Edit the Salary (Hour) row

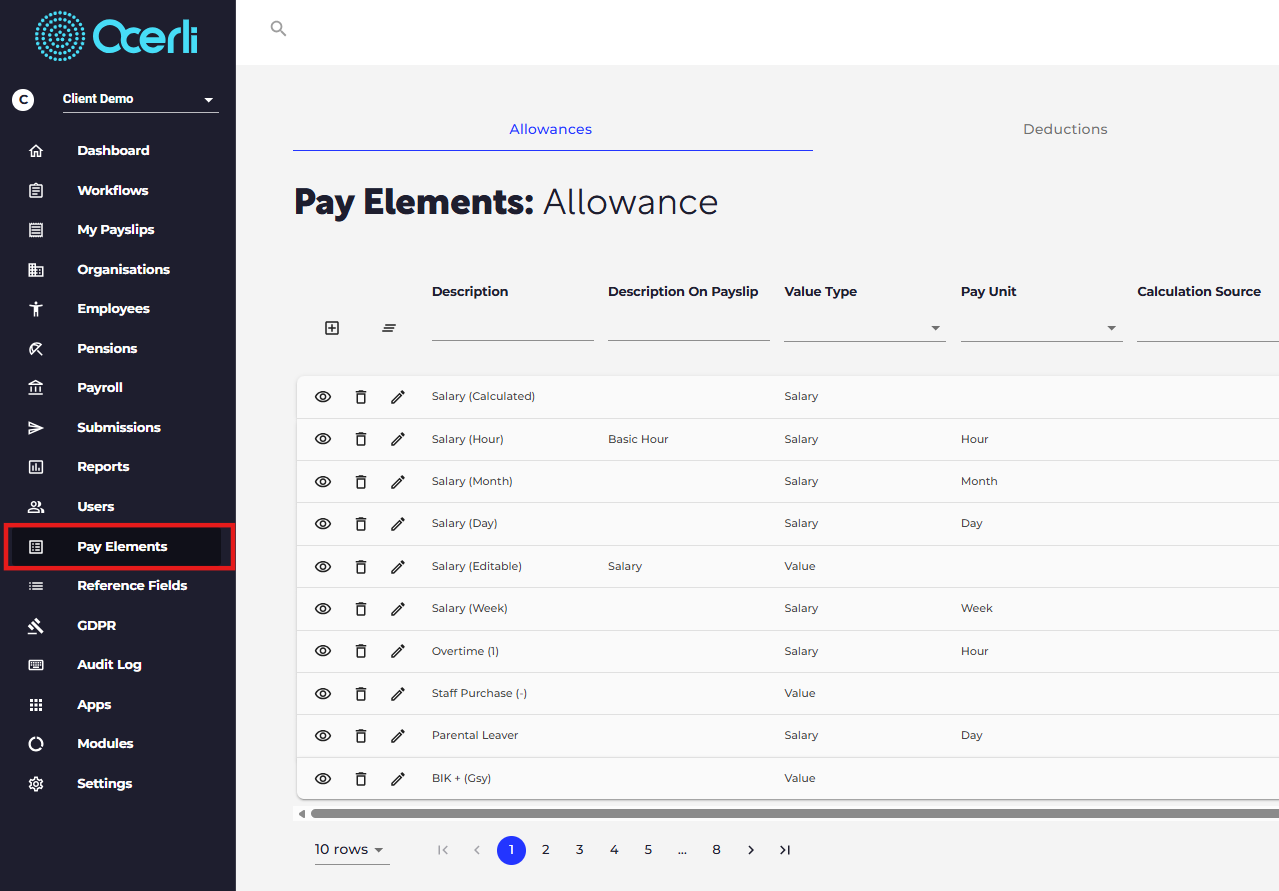tap(398, 439)
